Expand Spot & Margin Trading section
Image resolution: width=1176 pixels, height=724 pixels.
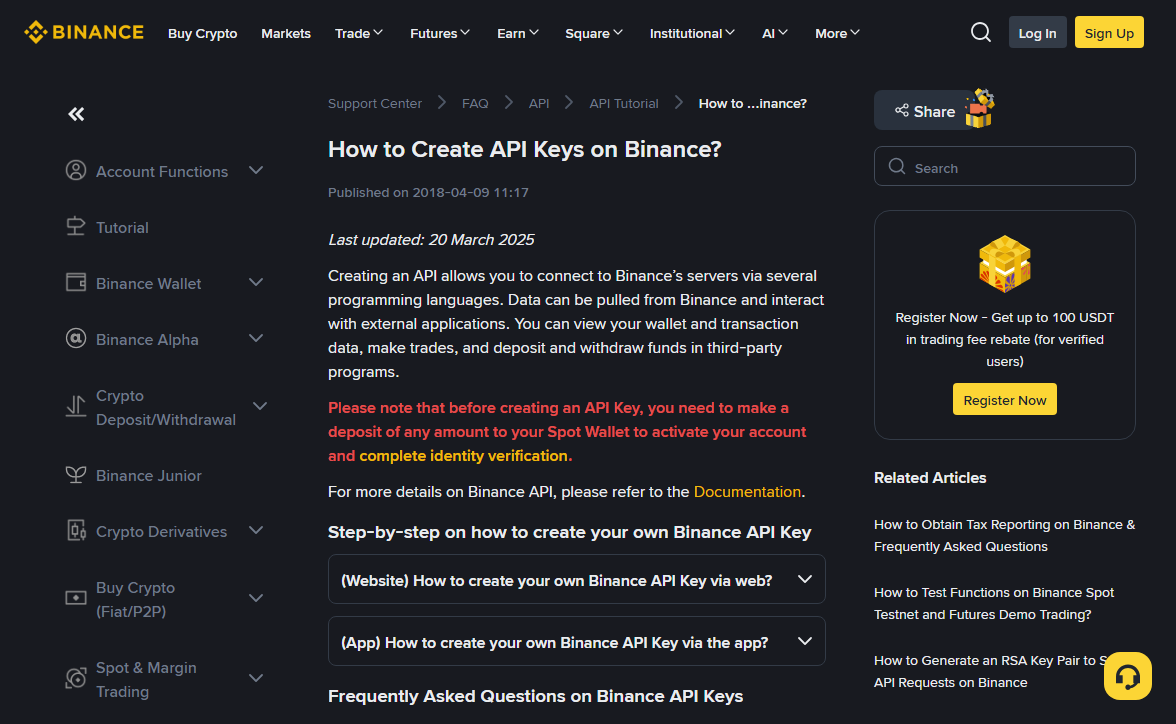pos(256,678)
